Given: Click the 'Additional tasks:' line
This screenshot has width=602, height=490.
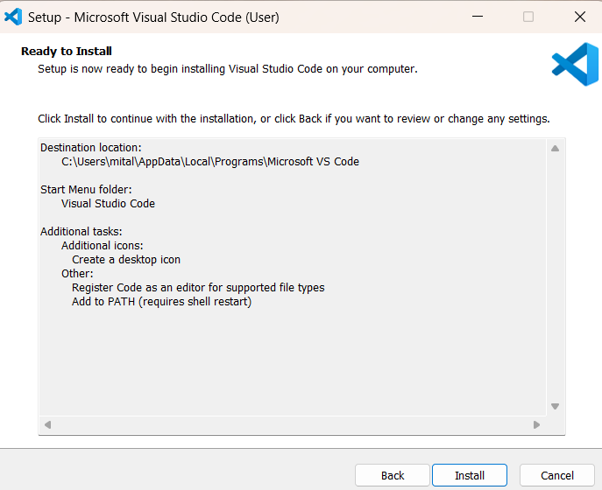Looking at the screenshot, I should pyautogui.click(x=81, y=231).
